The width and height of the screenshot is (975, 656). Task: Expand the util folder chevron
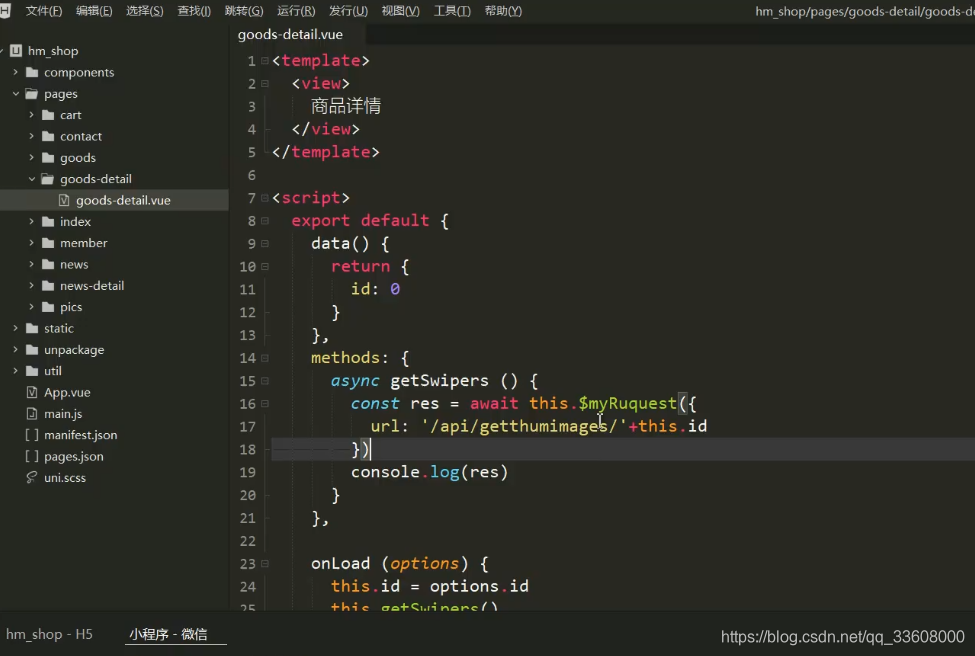click(x=16, y=371)
